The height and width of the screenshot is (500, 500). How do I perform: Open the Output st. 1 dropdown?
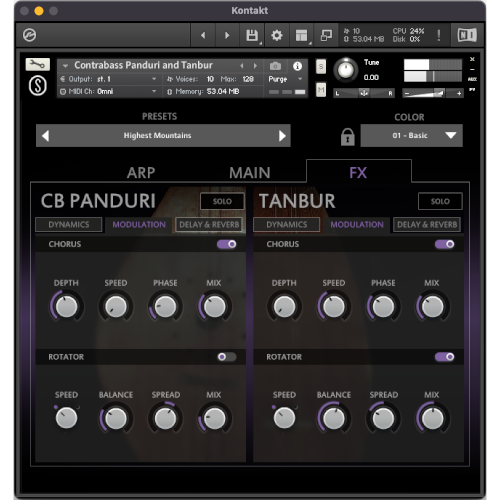(109, 79)
